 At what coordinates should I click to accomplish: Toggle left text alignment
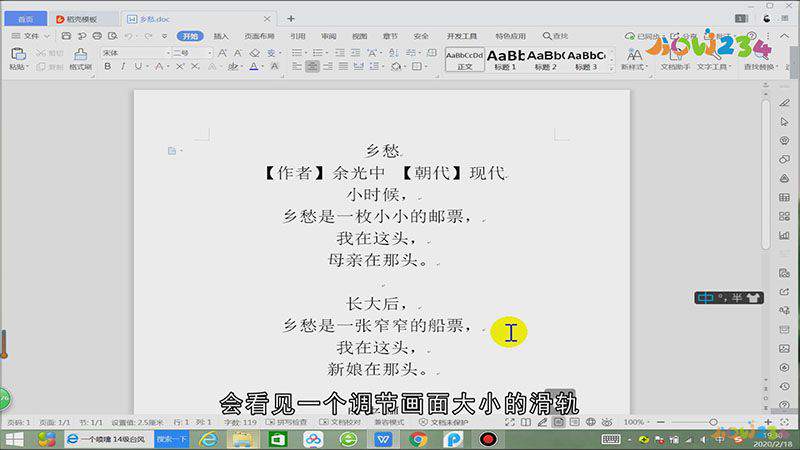[x=296, y=66]
